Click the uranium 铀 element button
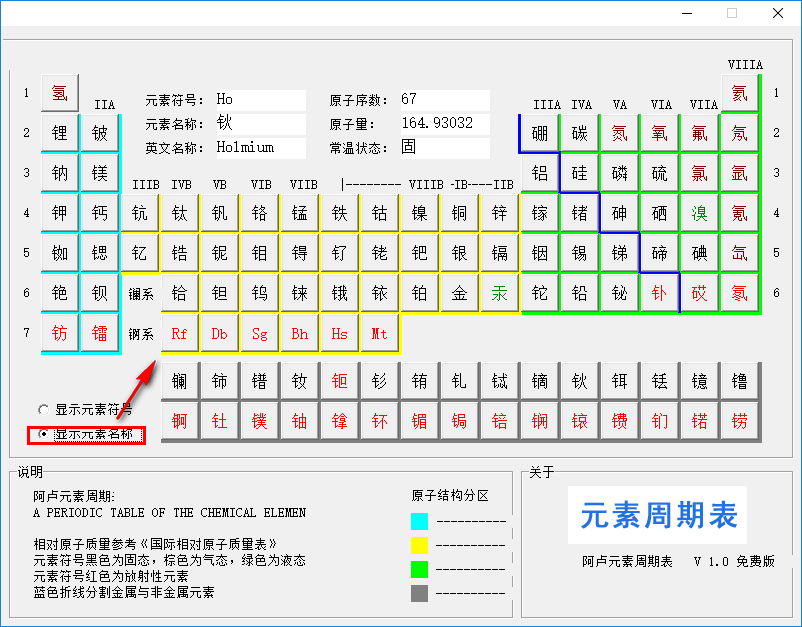 click(300, 421)
